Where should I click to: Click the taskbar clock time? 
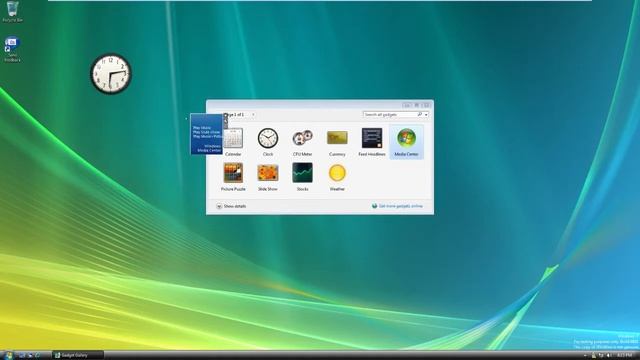click(624, 356)
